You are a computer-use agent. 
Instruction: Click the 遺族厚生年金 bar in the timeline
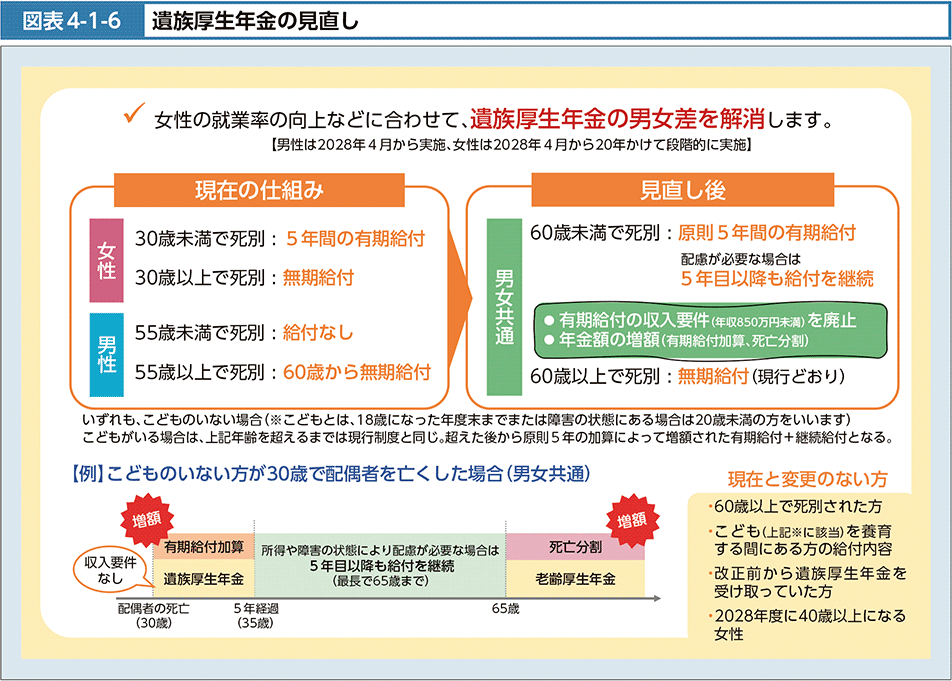point(203,578)
